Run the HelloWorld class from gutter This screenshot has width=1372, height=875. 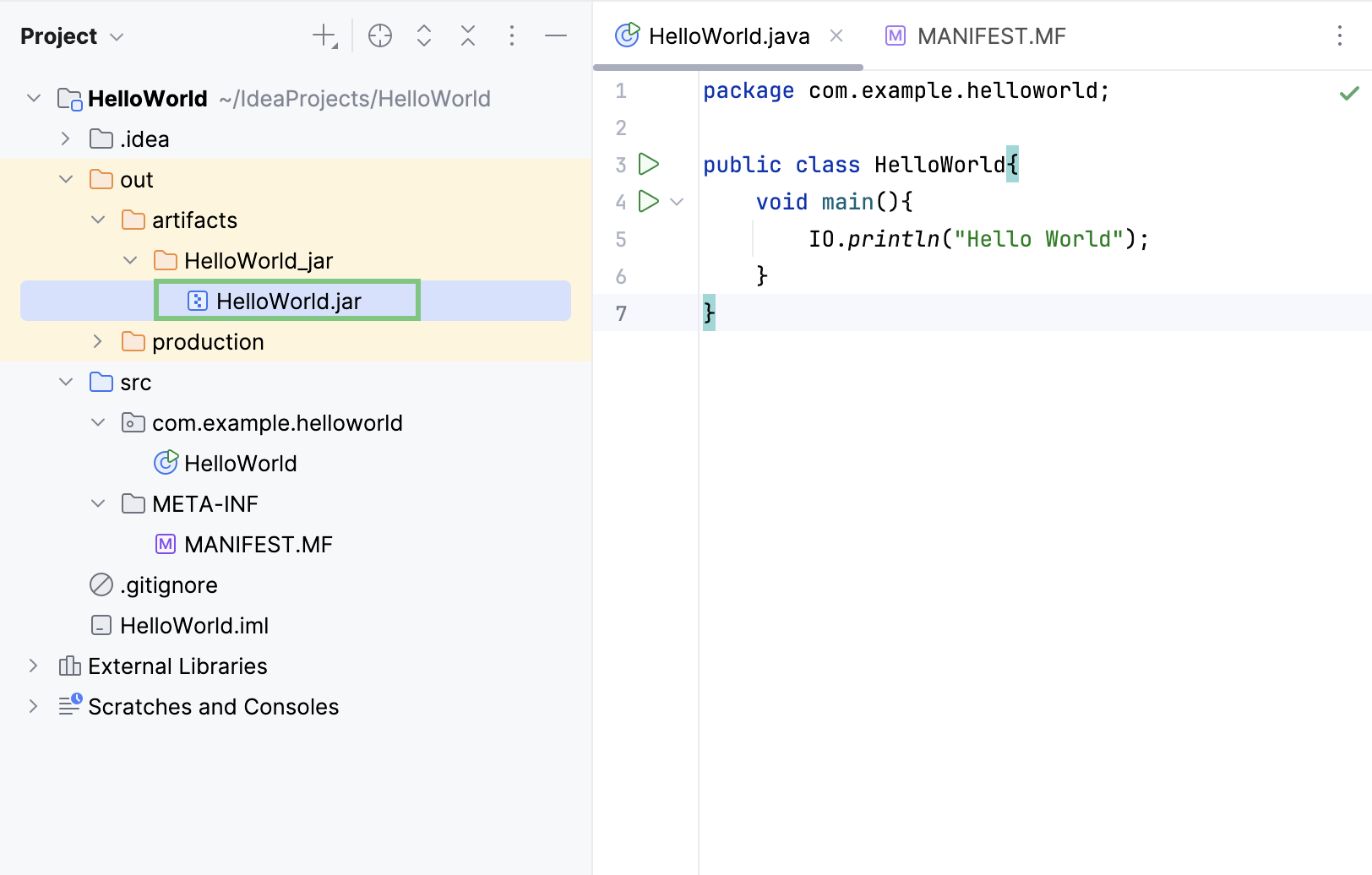pyautogui.click(x=649, y=164)
